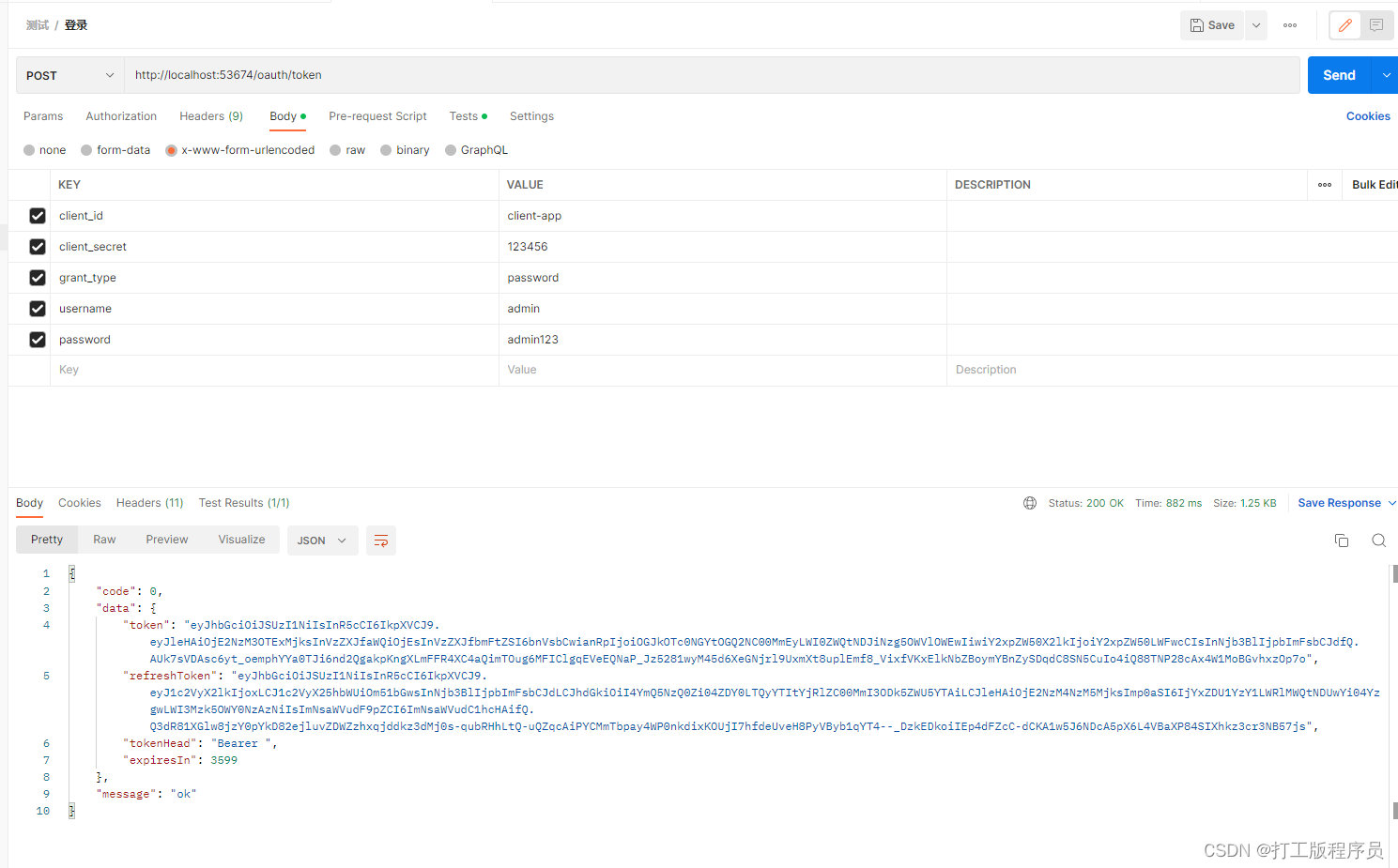Viewport: 1398px width, 868px height.
Task: Select the request Body tab
Action: click(287, 116)
